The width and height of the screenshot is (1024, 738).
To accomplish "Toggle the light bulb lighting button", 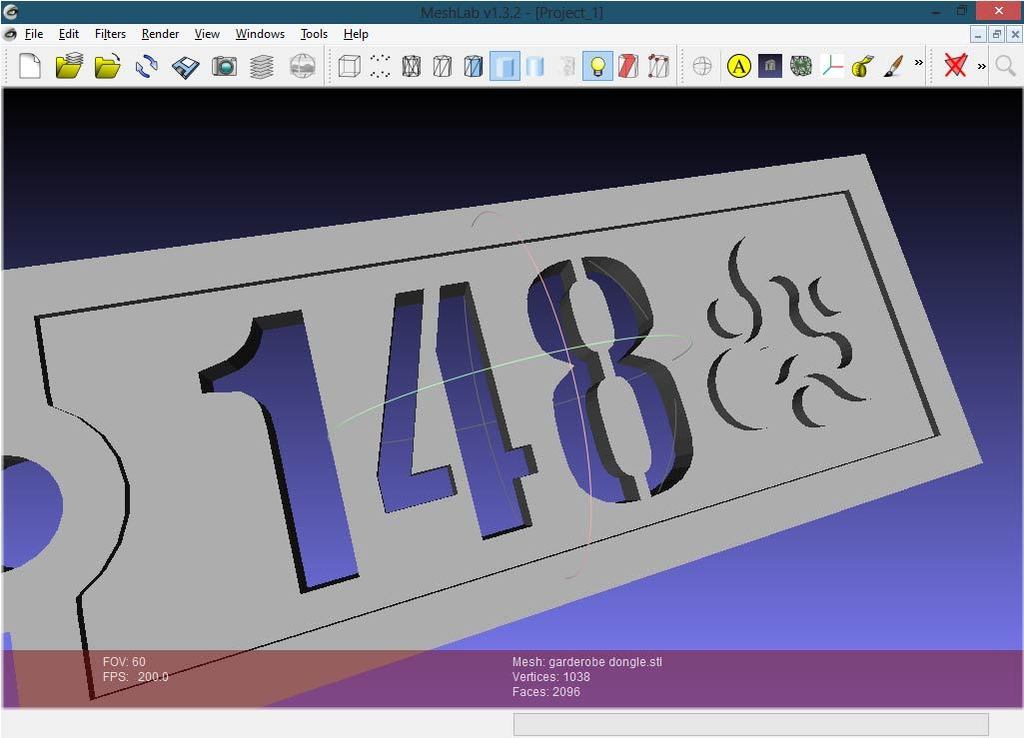I will tap(598, 67).
